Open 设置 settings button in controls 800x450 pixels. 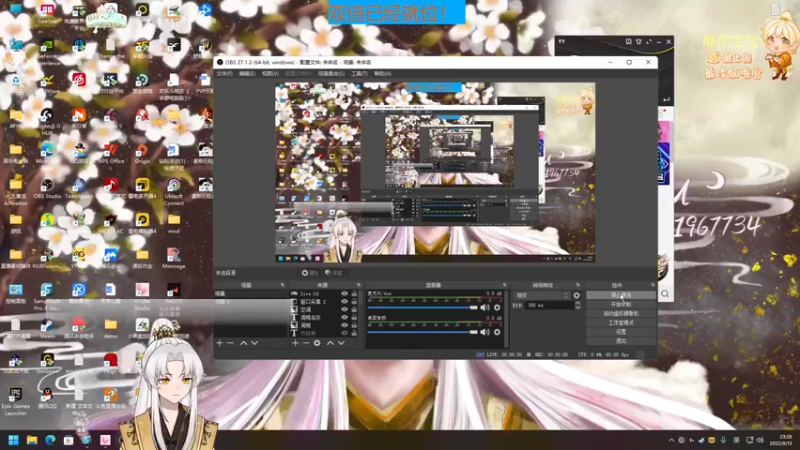point(621,332)
